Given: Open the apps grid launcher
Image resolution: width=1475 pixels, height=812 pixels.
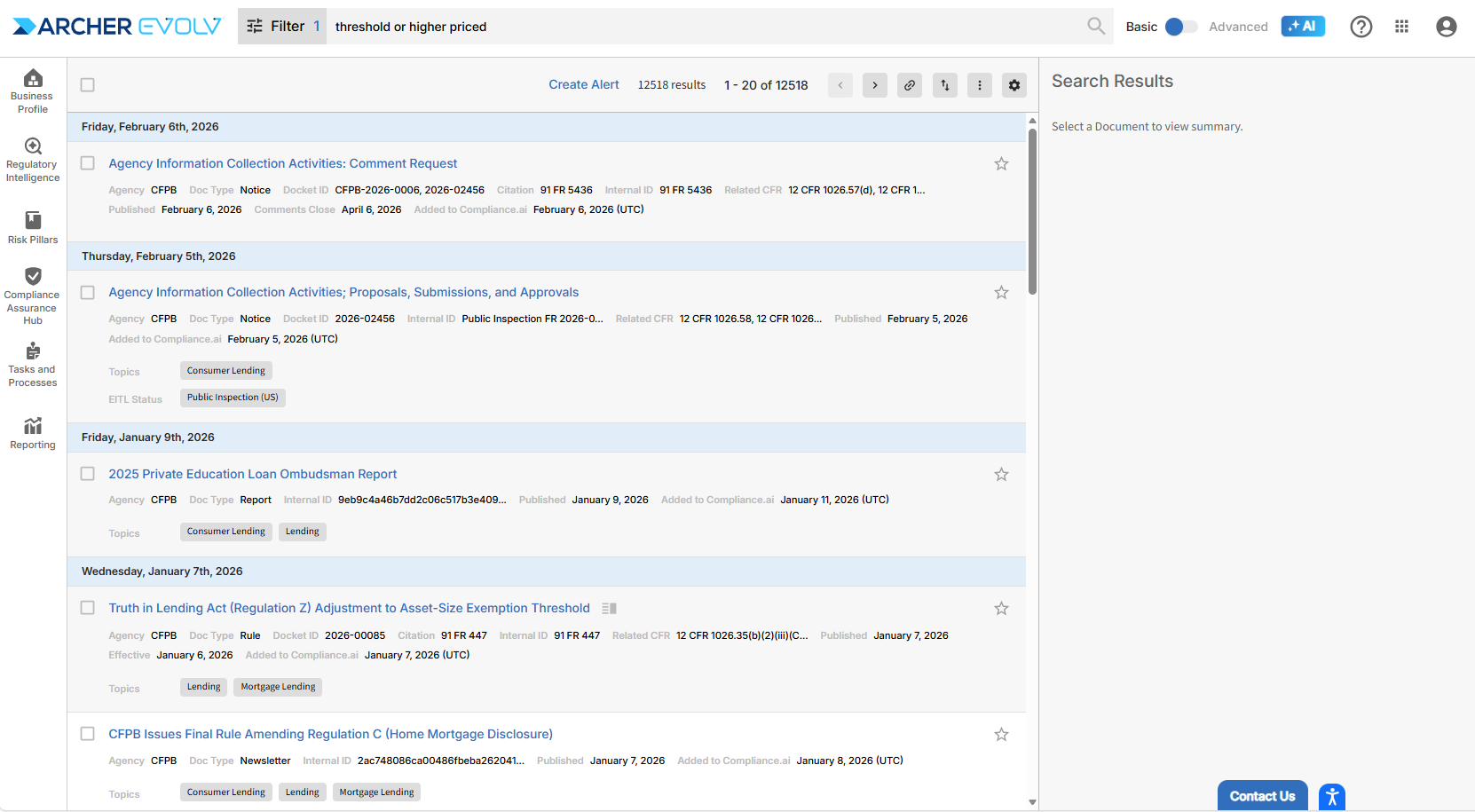Looking at the screenshot, I should pos(1402,27).
